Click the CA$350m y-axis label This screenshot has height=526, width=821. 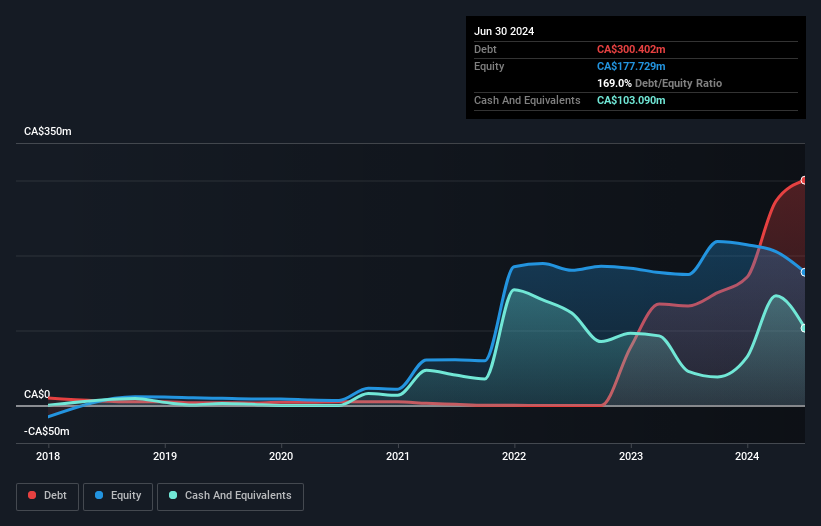pyautogui.click(x=48, y=131)
